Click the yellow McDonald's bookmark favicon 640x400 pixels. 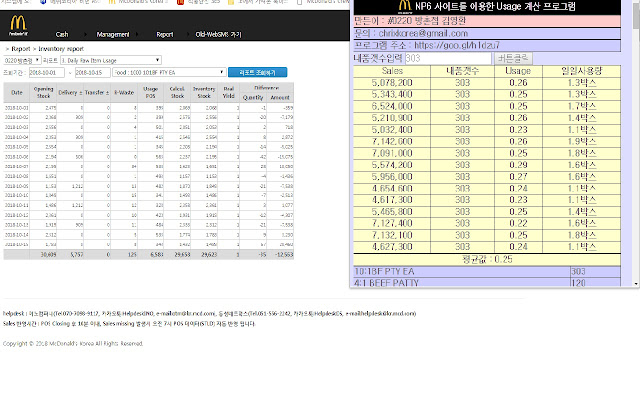coord(112,2)
